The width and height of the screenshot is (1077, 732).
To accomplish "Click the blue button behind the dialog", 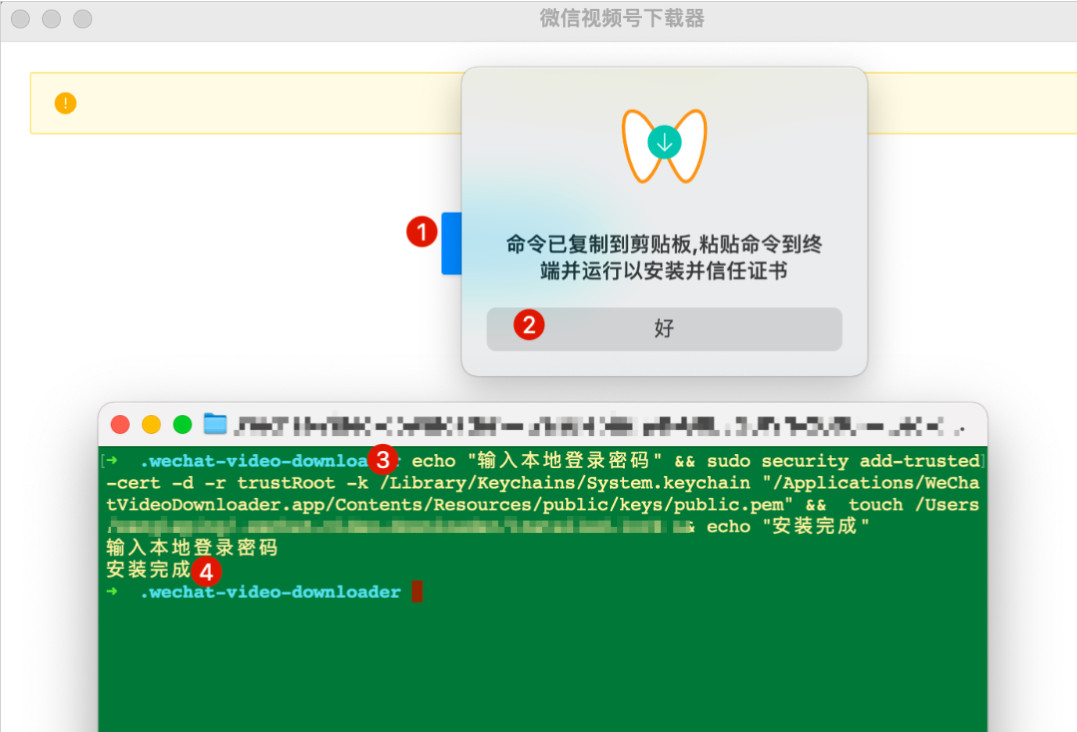I will pos(450,243).
